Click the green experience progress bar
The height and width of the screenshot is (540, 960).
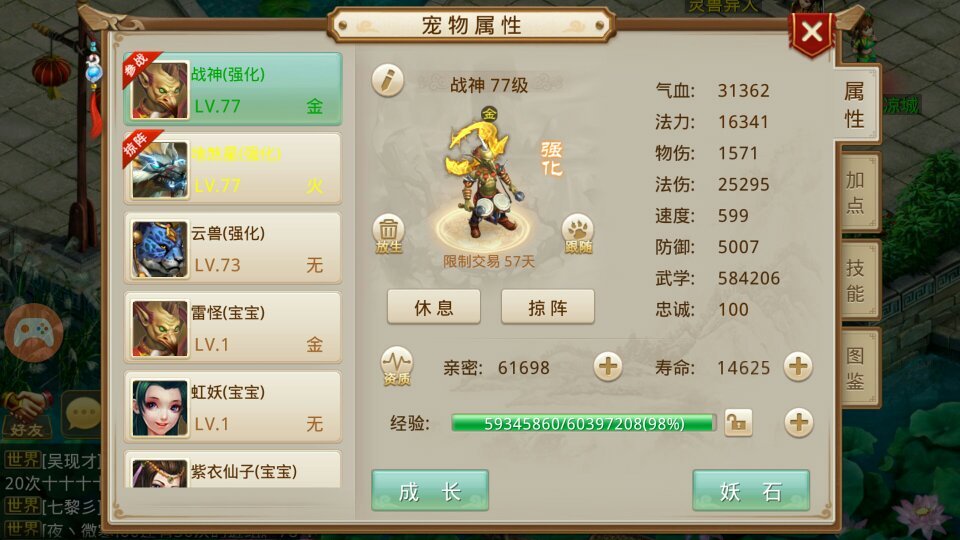tap(583, 423)
